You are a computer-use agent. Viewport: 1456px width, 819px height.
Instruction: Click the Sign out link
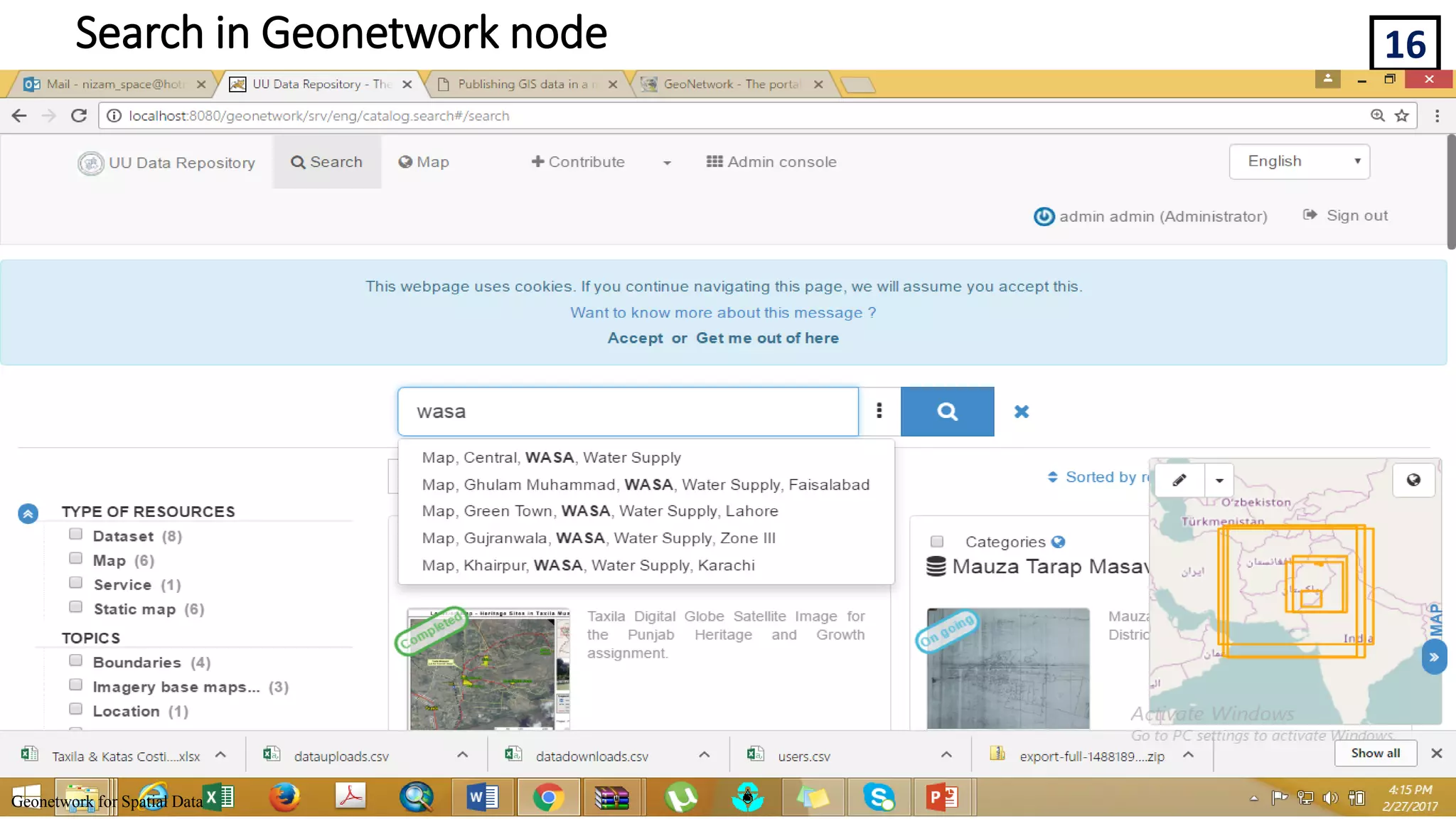[1345, 215]
